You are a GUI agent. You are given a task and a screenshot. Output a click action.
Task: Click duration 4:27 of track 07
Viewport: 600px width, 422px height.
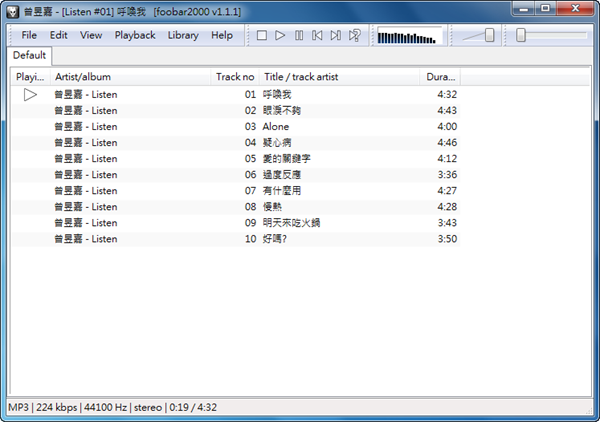447,191
